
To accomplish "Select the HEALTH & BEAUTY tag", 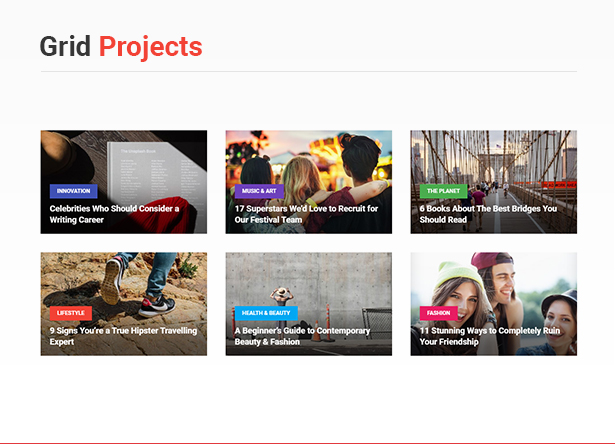I will (266, 313).
